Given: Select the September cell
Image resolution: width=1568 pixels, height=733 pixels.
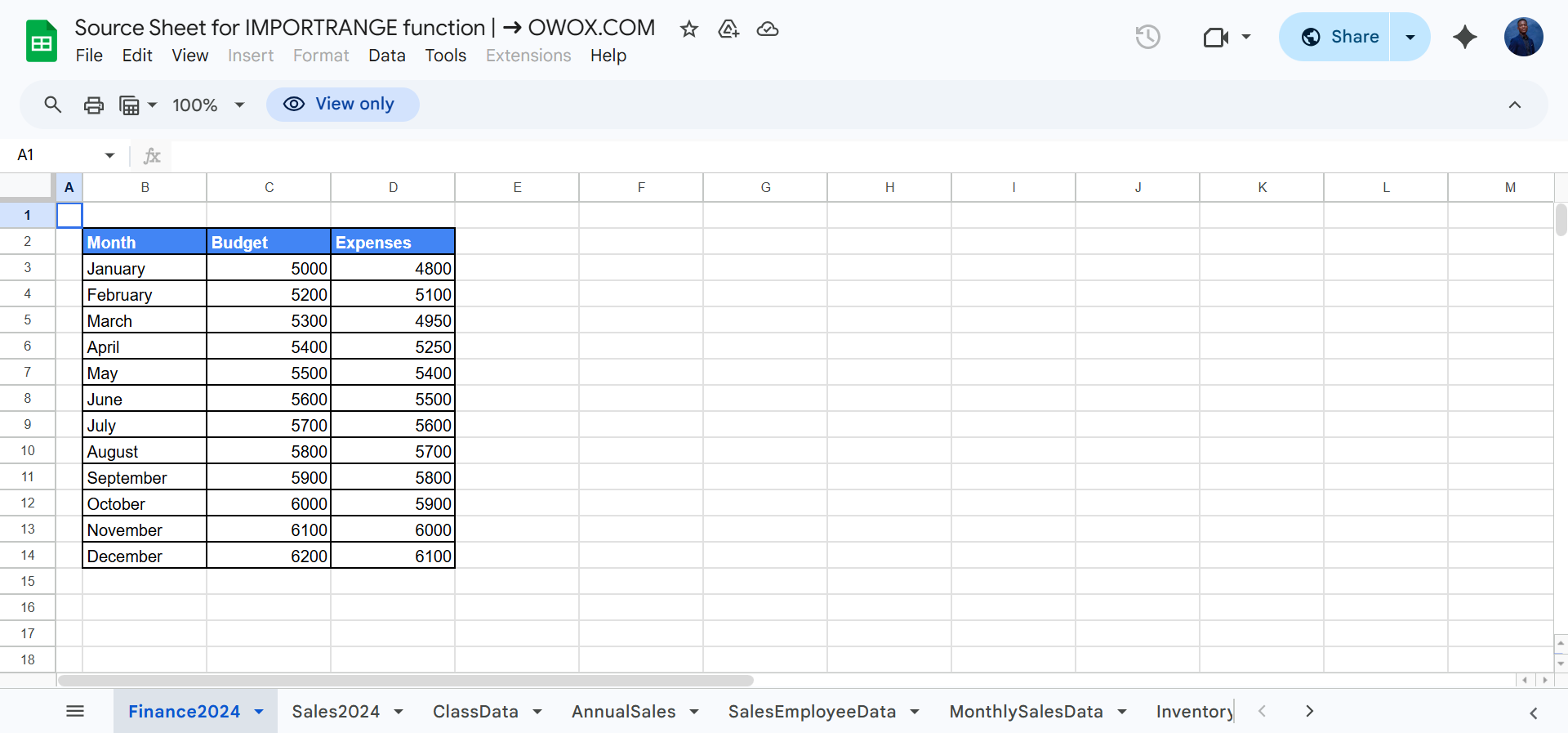Looking at the screenshot, I should (145, 477).
